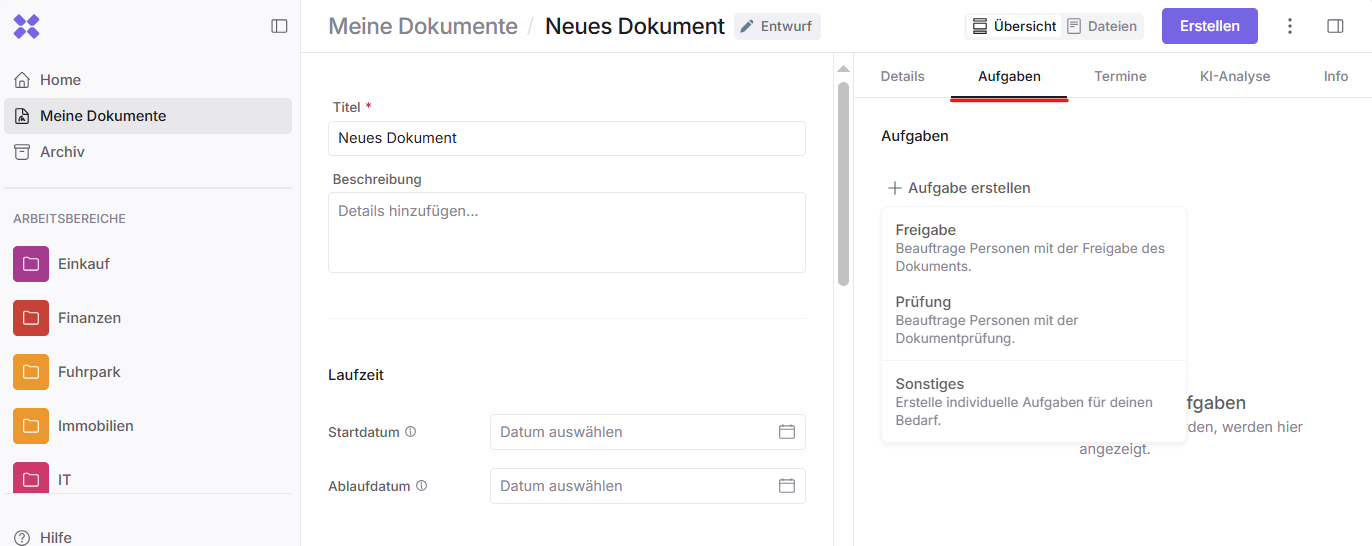Collapse the left sidebar panel icon

click(x=279, y=26)
